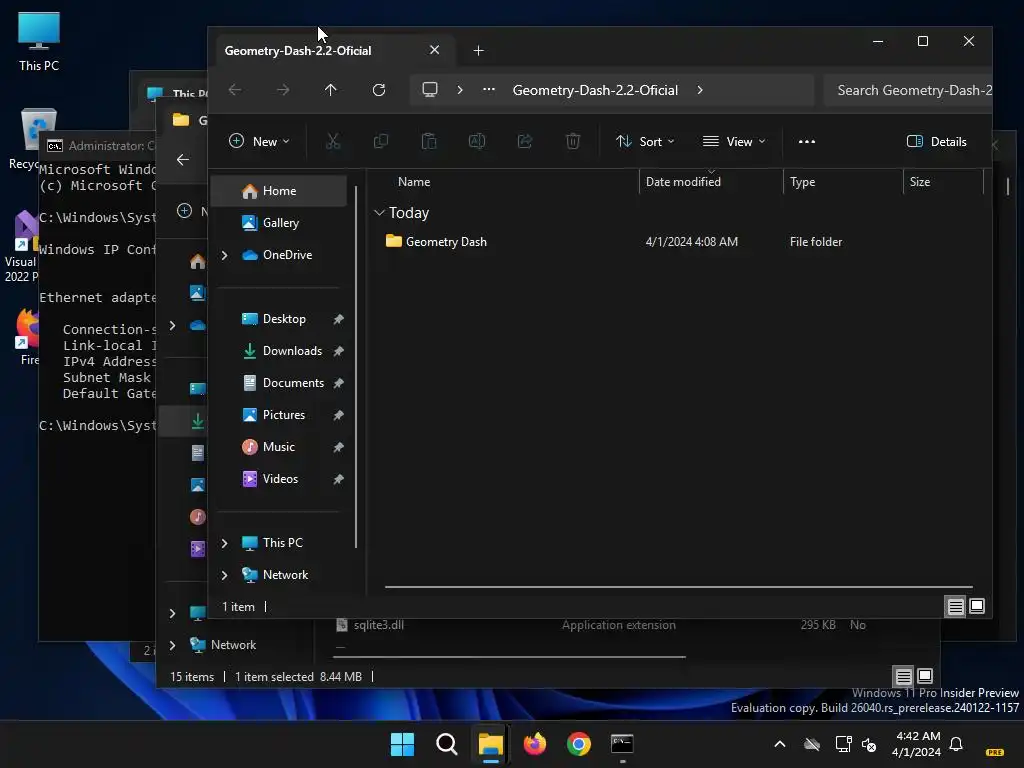This screenshot has width=1024, height=768.
Task: Expand the Network node in front window
Action: (x=224, y=575)
